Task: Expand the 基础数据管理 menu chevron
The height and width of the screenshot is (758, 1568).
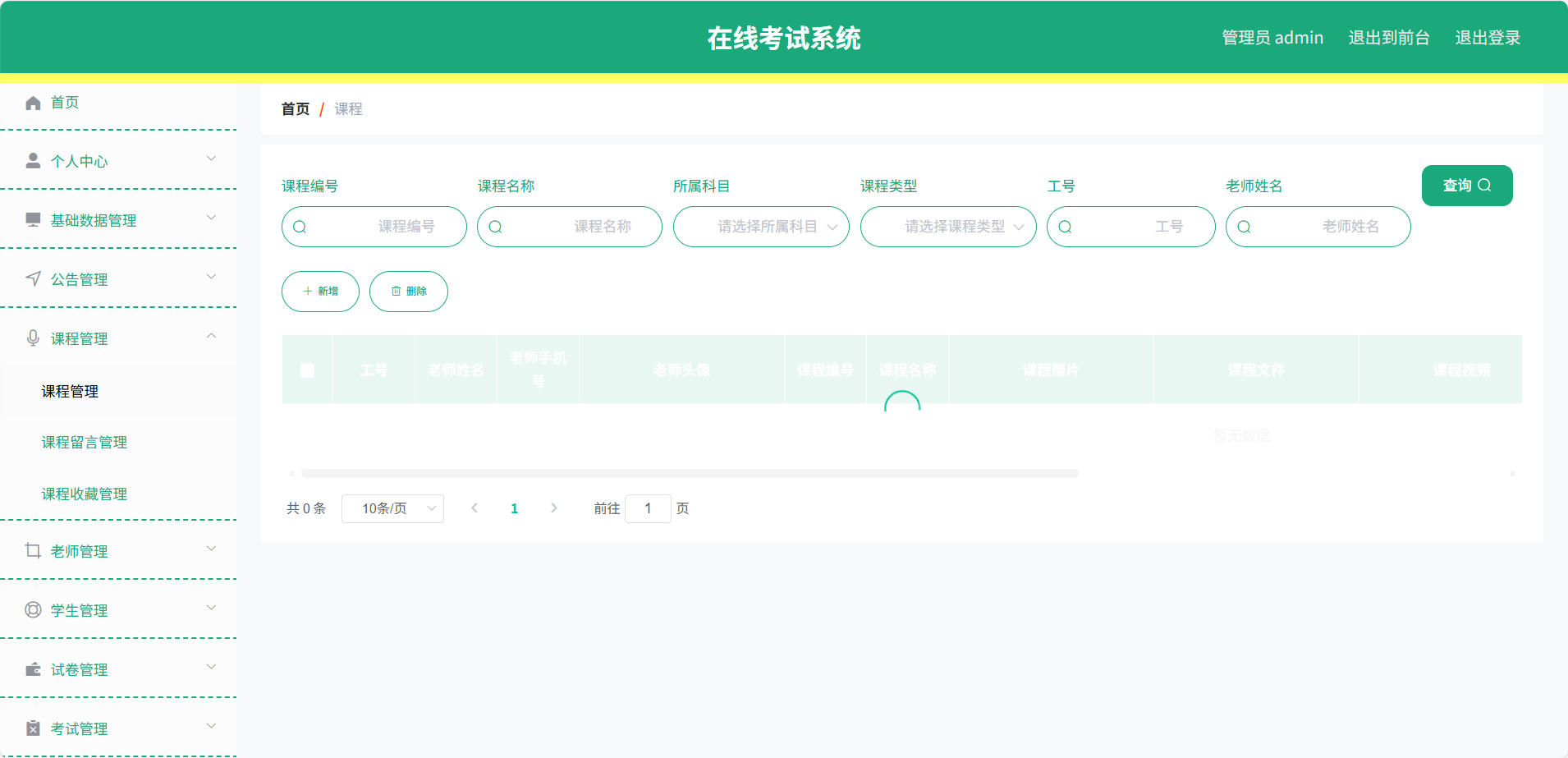Action: (211, 218)
